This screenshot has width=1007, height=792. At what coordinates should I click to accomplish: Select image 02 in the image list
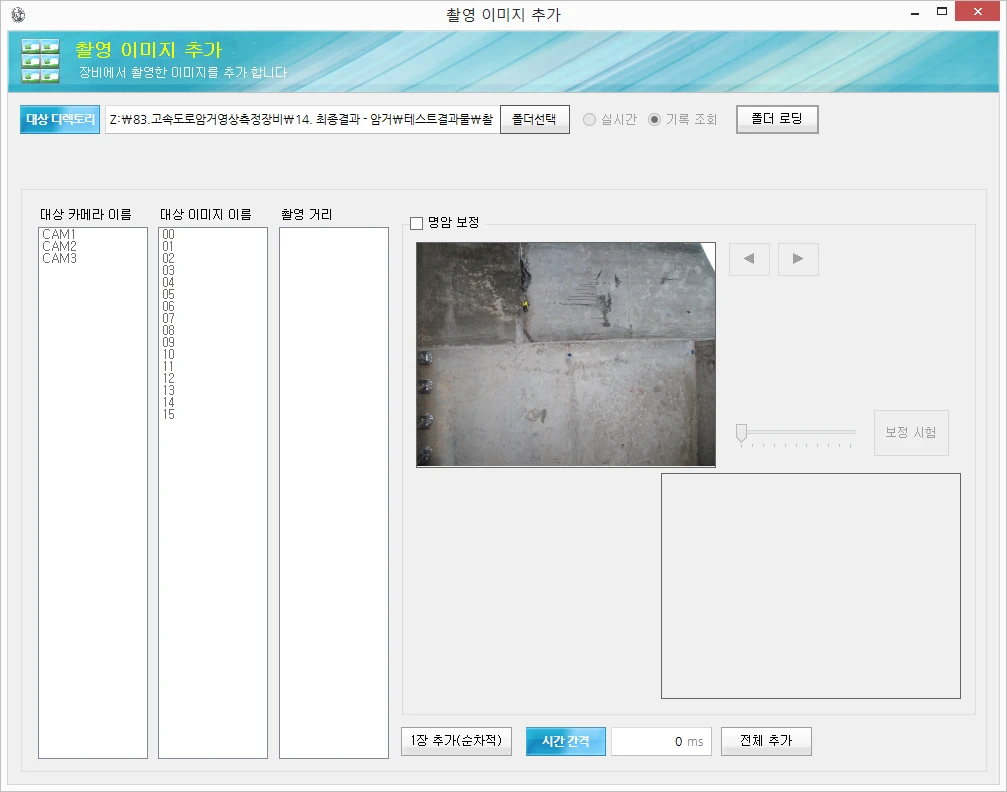point(168,258)
